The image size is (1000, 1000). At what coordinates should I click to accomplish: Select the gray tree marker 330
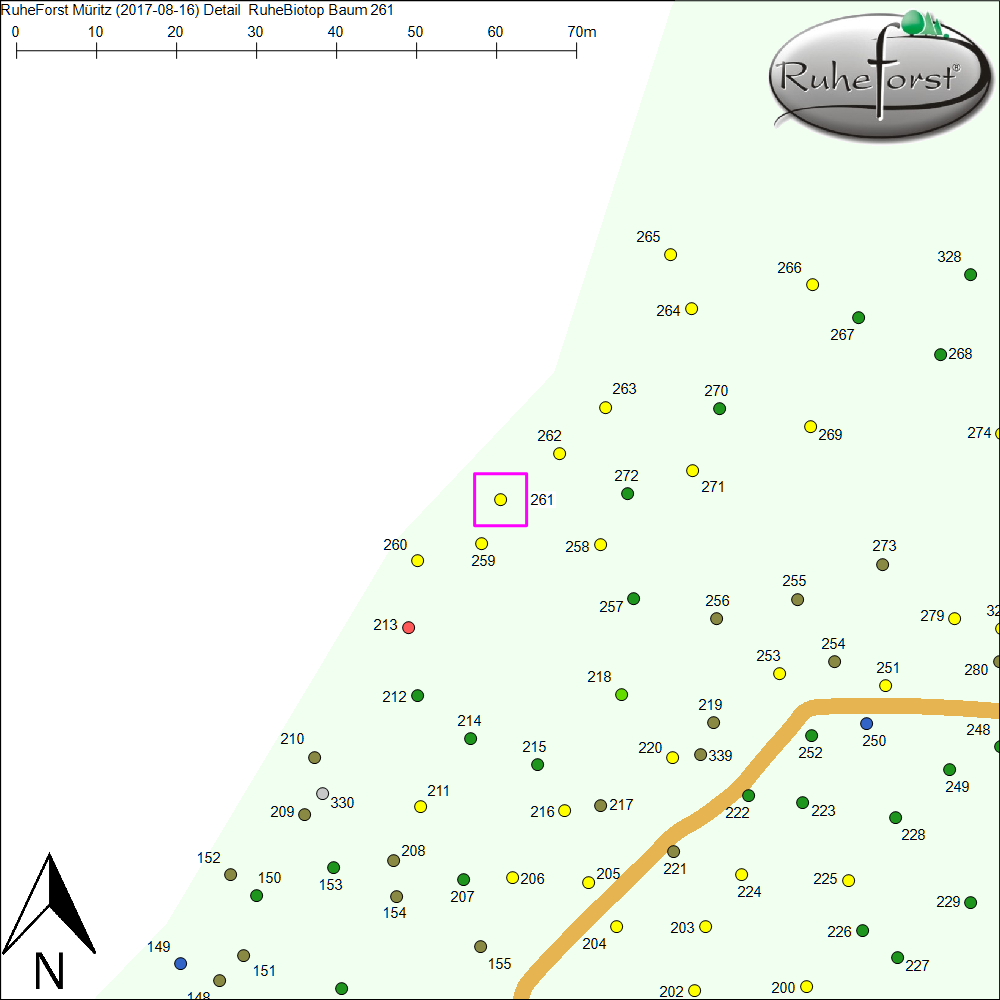322,793
